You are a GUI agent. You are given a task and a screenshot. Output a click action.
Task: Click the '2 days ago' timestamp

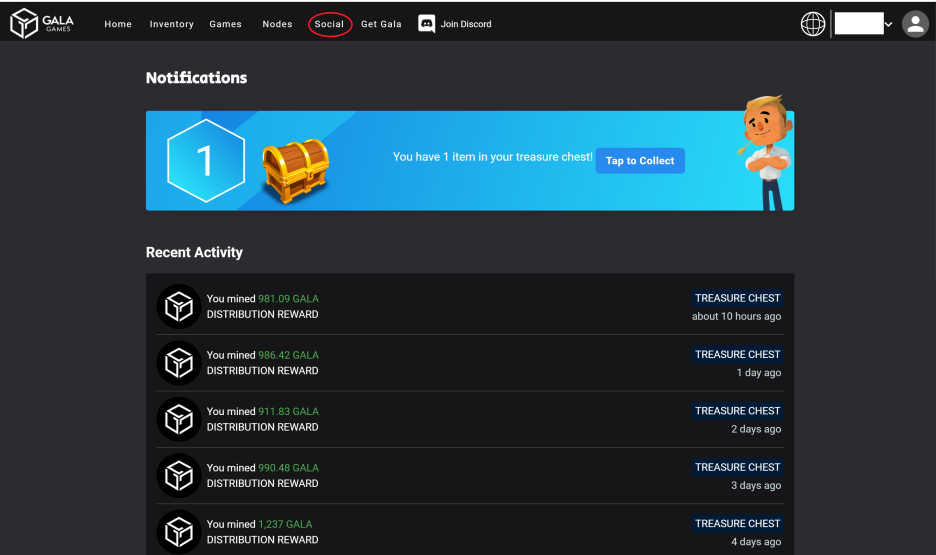tap(756, 429)
